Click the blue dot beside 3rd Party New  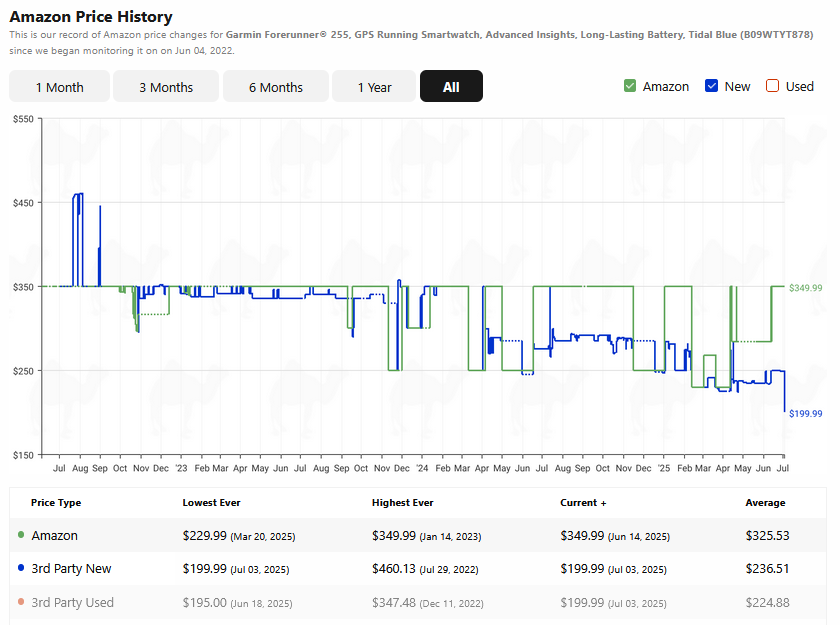click(x=21, y=568)
